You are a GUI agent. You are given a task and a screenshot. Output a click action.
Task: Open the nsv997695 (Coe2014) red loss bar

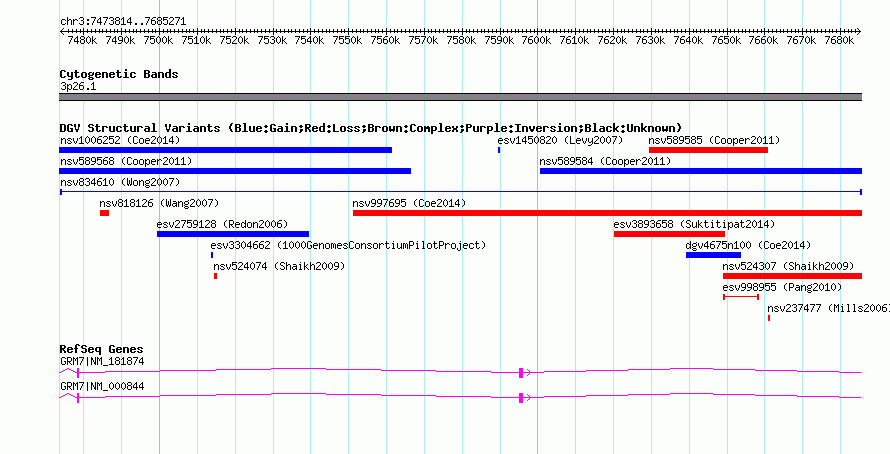click(x=607, y=213)
